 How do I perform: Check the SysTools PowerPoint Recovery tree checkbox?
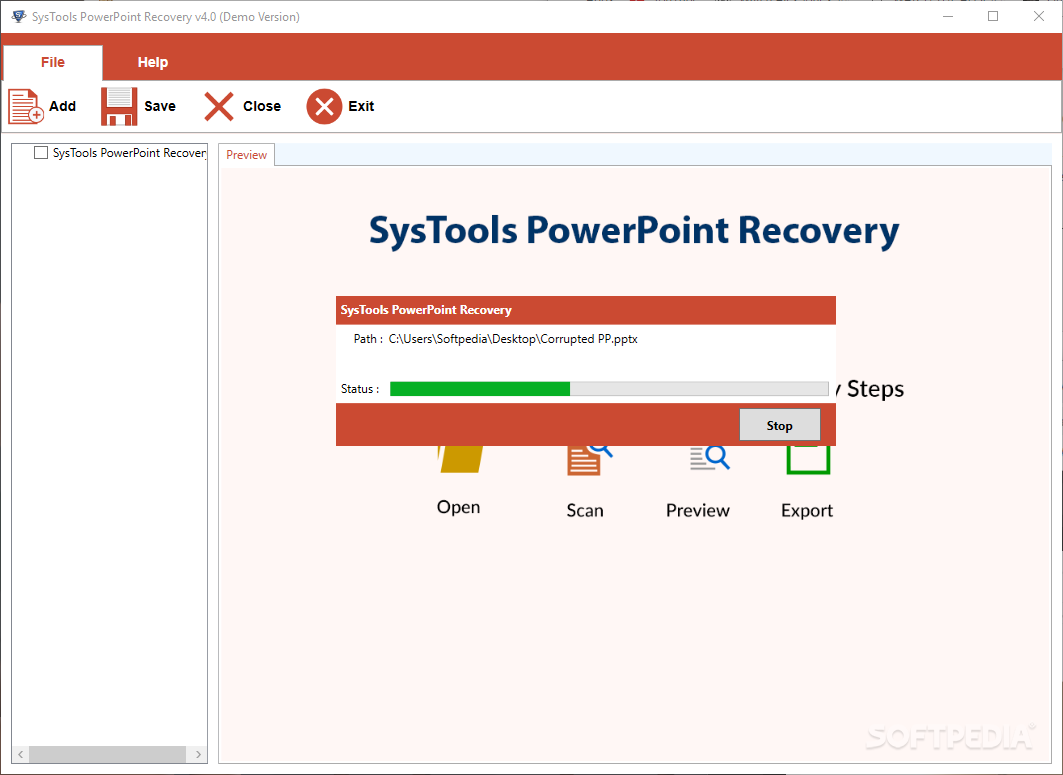pyautogui.click(x=41, y=153)
